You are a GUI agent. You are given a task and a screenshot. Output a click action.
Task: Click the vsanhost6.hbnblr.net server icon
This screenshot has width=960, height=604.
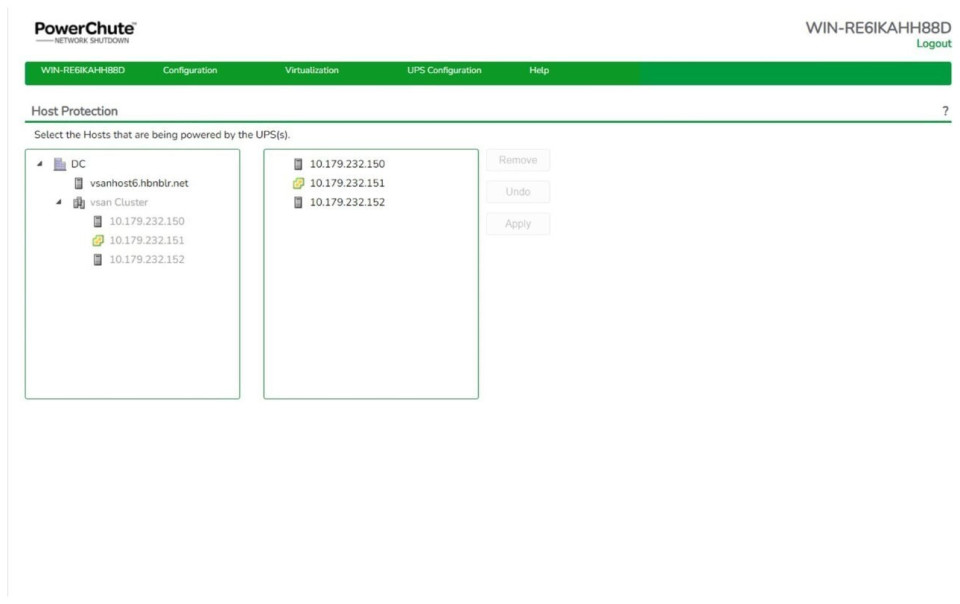pyautogui.click(x=79, y=183)
